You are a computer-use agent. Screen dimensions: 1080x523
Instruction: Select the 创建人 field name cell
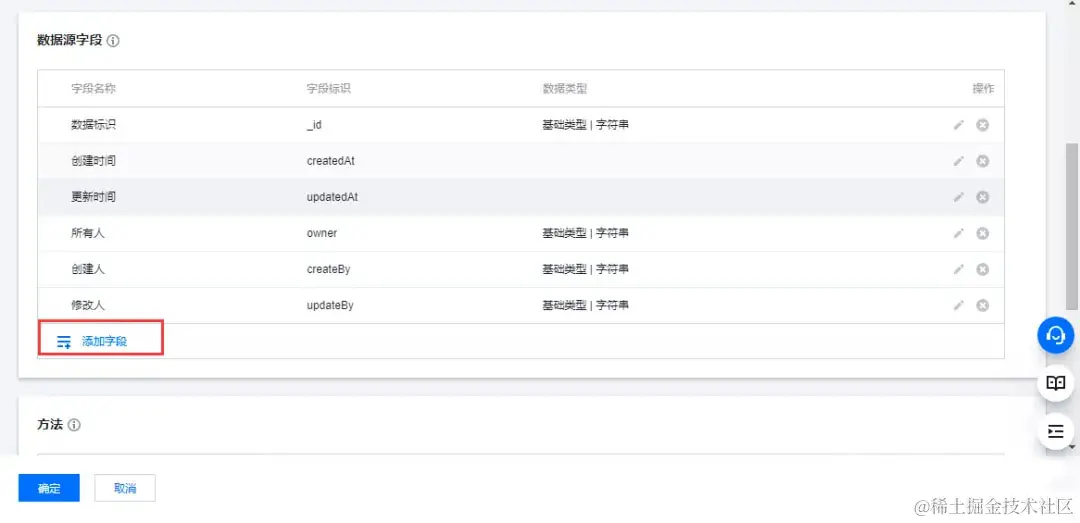point(88,269)
